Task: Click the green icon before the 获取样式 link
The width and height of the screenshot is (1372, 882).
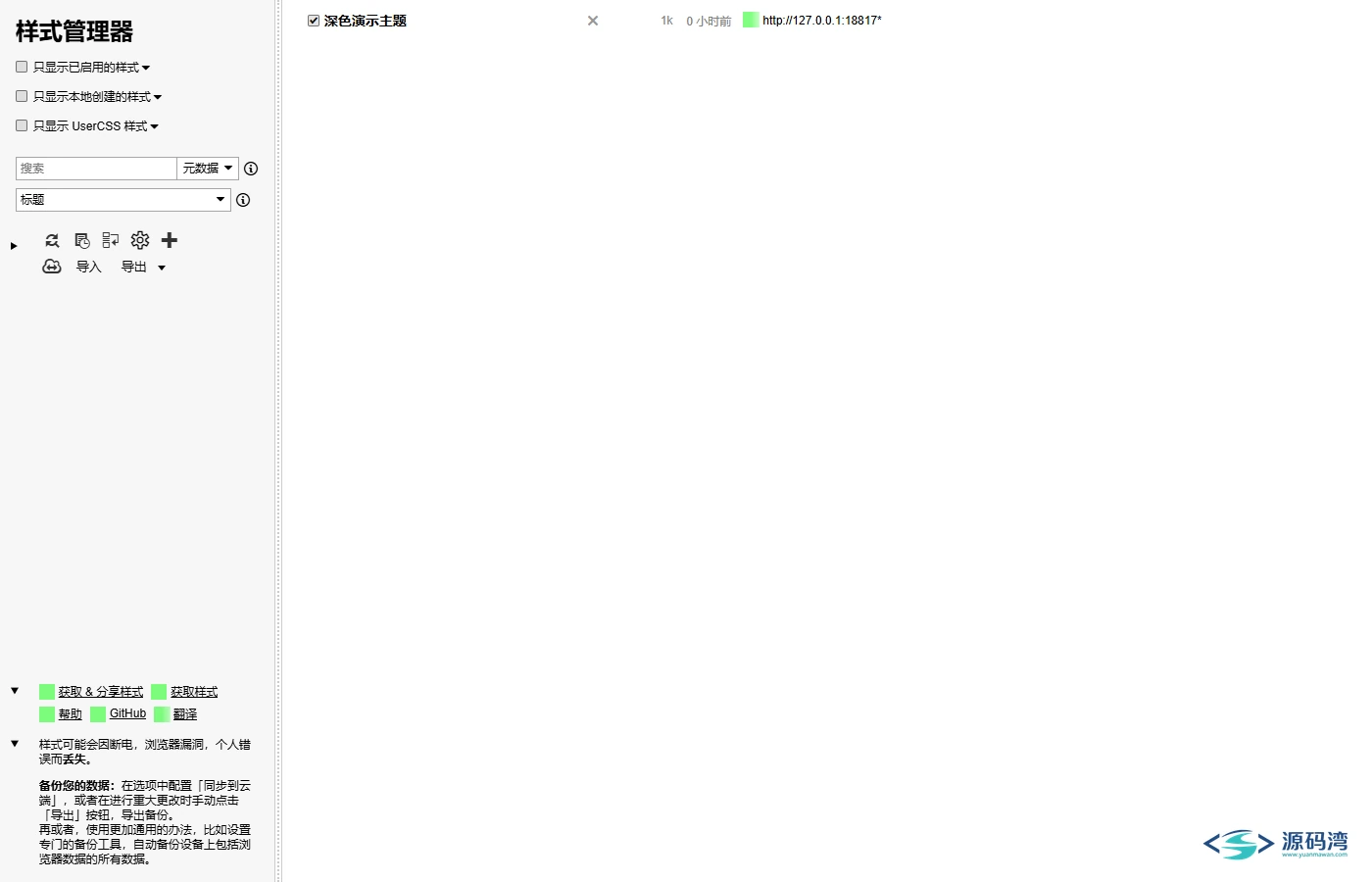Action: pos(159,692)
